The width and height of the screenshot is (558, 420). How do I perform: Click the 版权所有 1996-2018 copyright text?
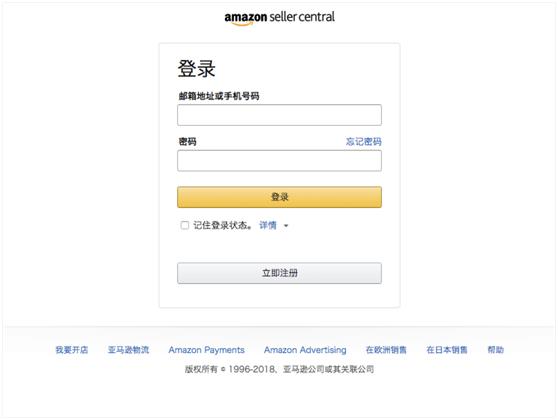(279, 369)
